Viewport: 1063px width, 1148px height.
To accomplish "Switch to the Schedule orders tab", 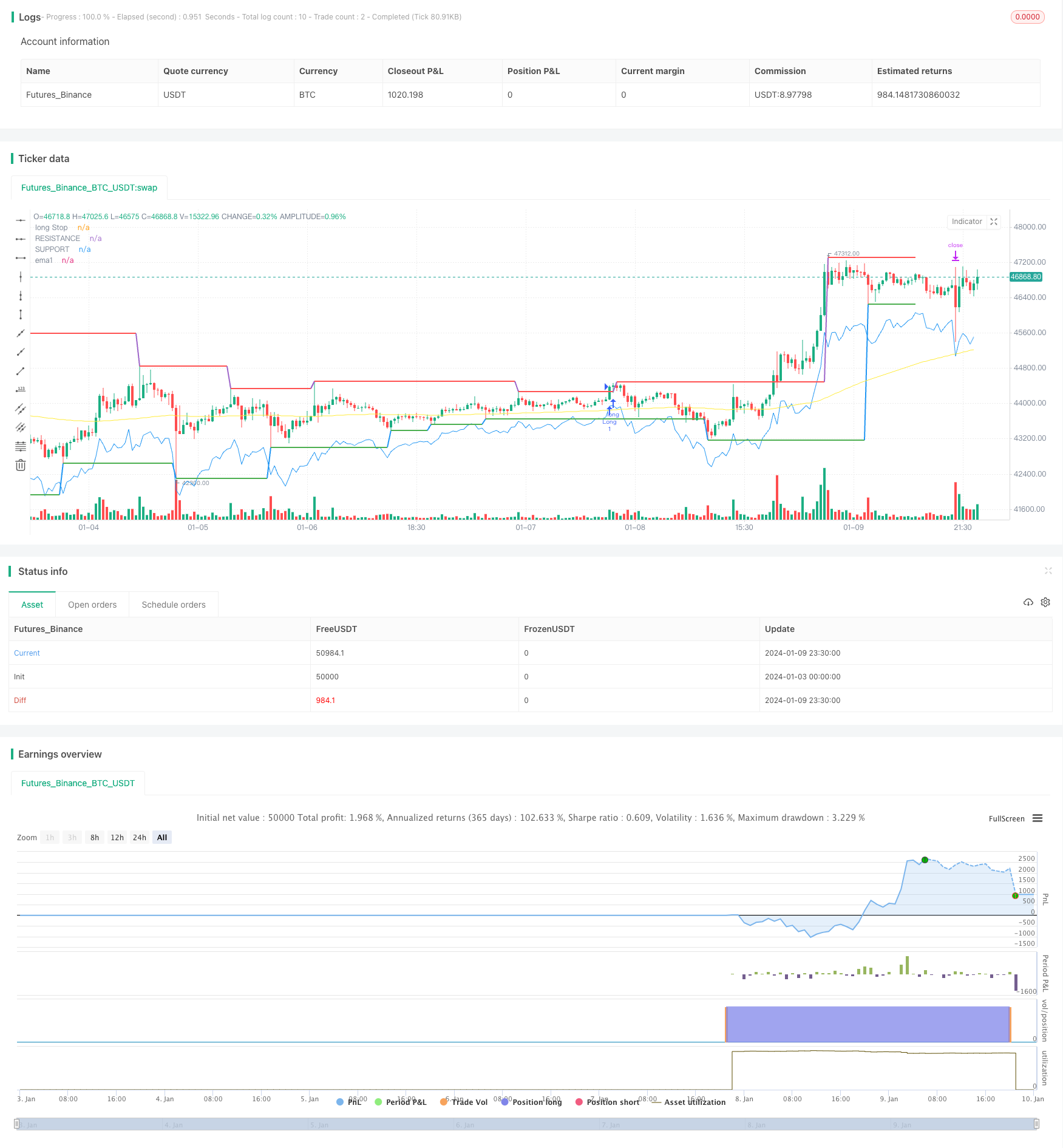I will click(174, 605).
